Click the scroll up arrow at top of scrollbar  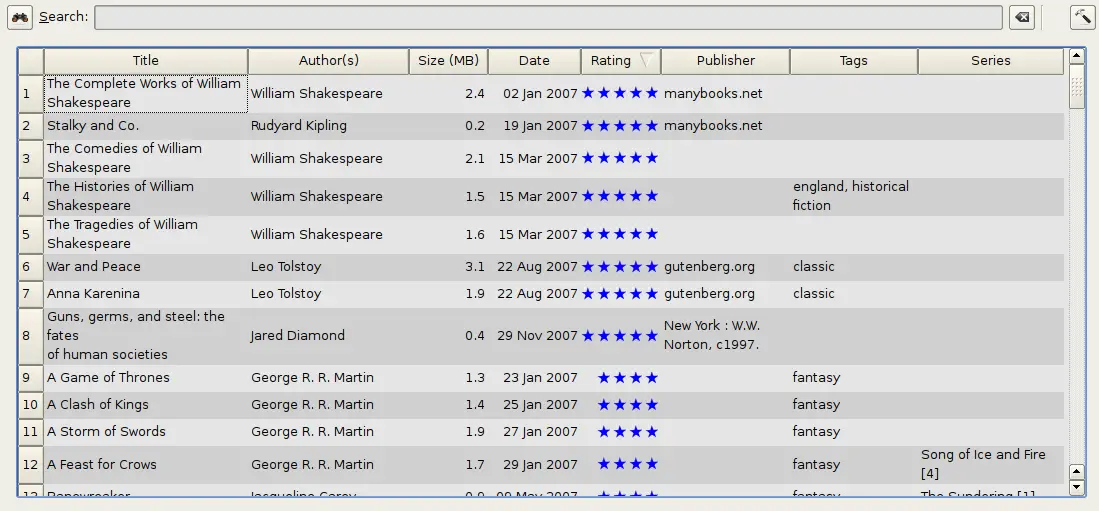click(1077, 55)
